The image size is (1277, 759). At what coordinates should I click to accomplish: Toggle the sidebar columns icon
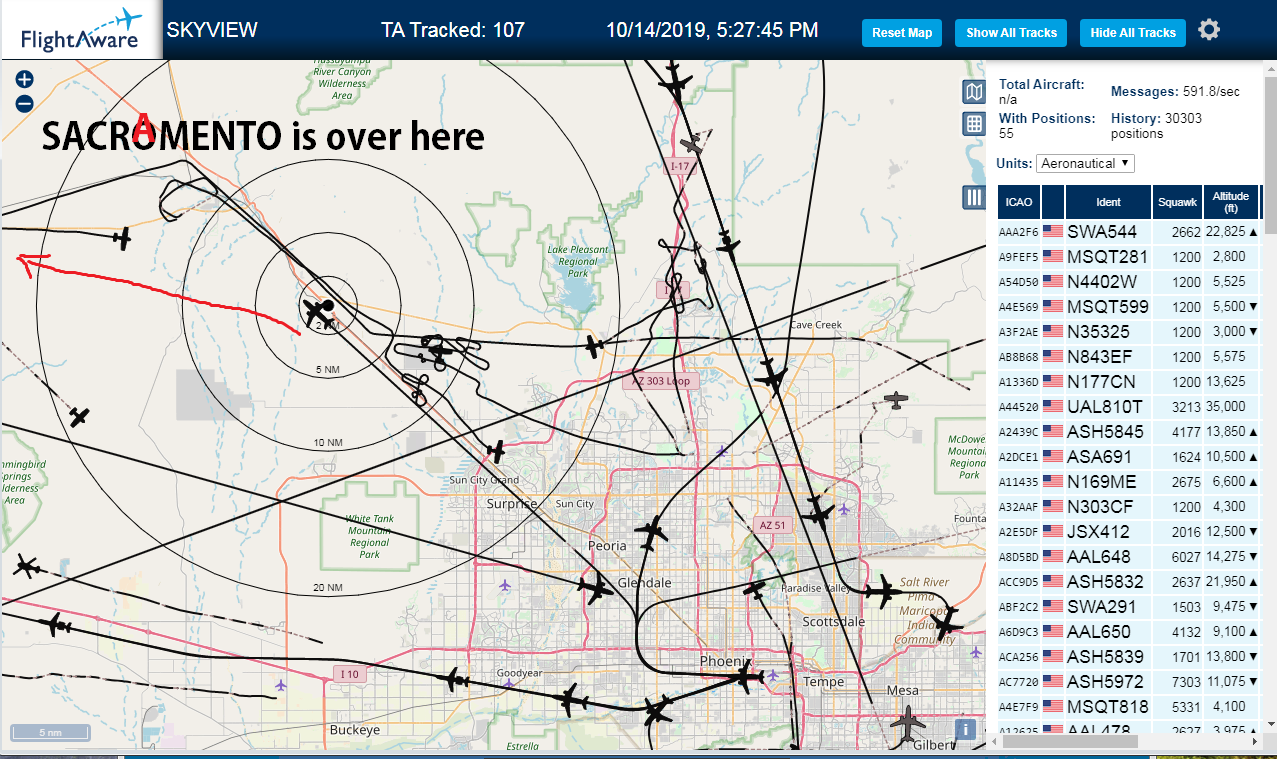[x=974, y=197]
